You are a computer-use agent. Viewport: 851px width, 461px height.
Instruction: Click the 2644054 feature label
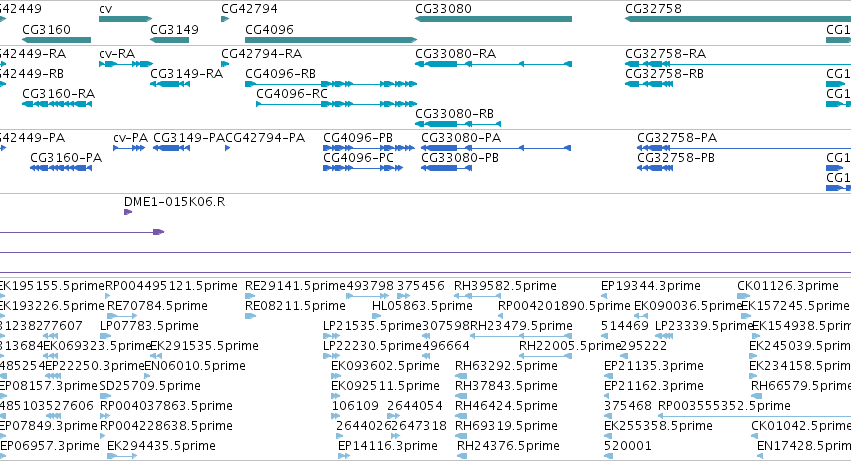click(x=415, y=406)
